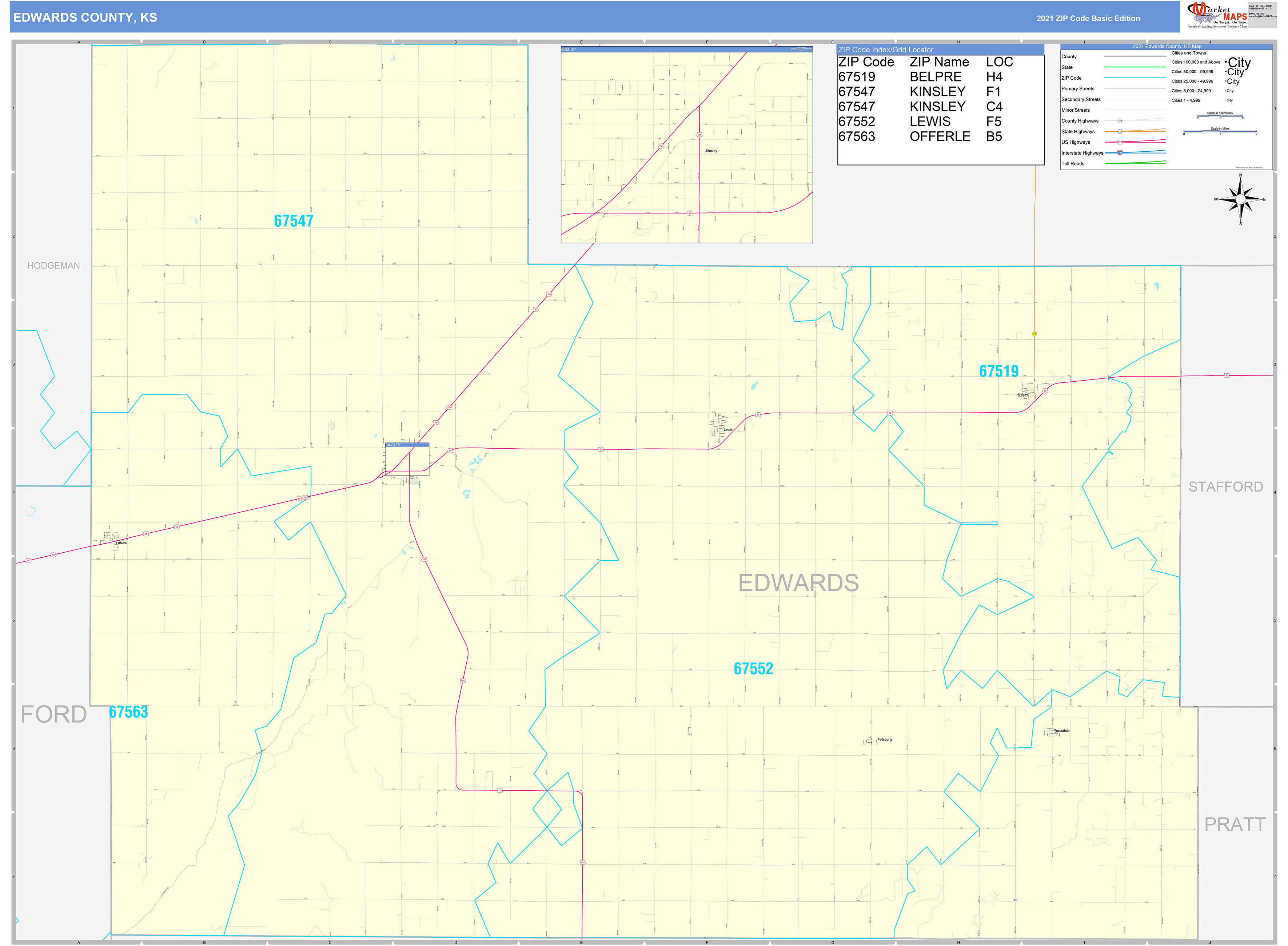Click the 67519 ZIP label on the map
The image size is (1288, 946).
tap(999, 371)
